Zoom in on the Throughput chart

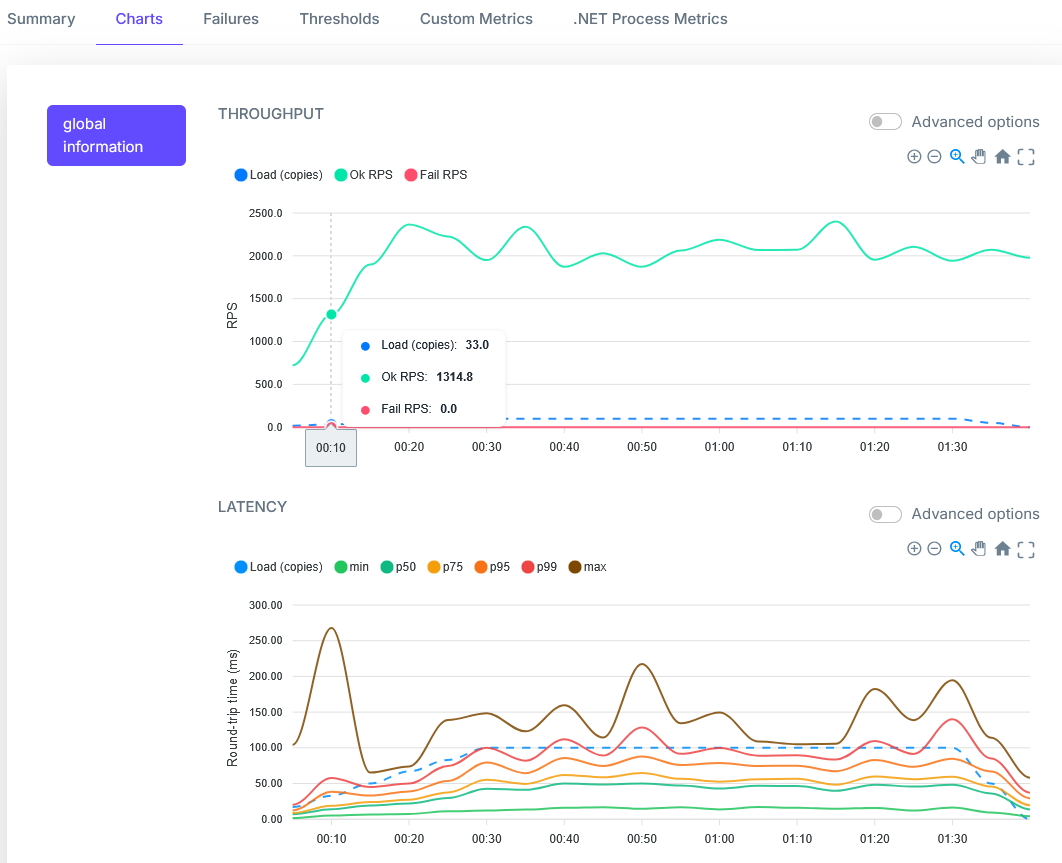[x=914, y=157]
